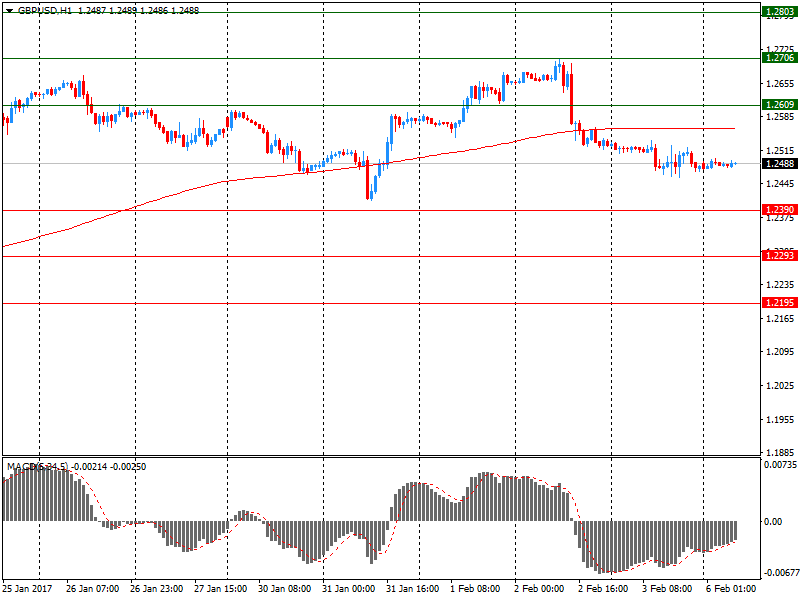Click the MACD scale value 0.00735

point(780,464)
